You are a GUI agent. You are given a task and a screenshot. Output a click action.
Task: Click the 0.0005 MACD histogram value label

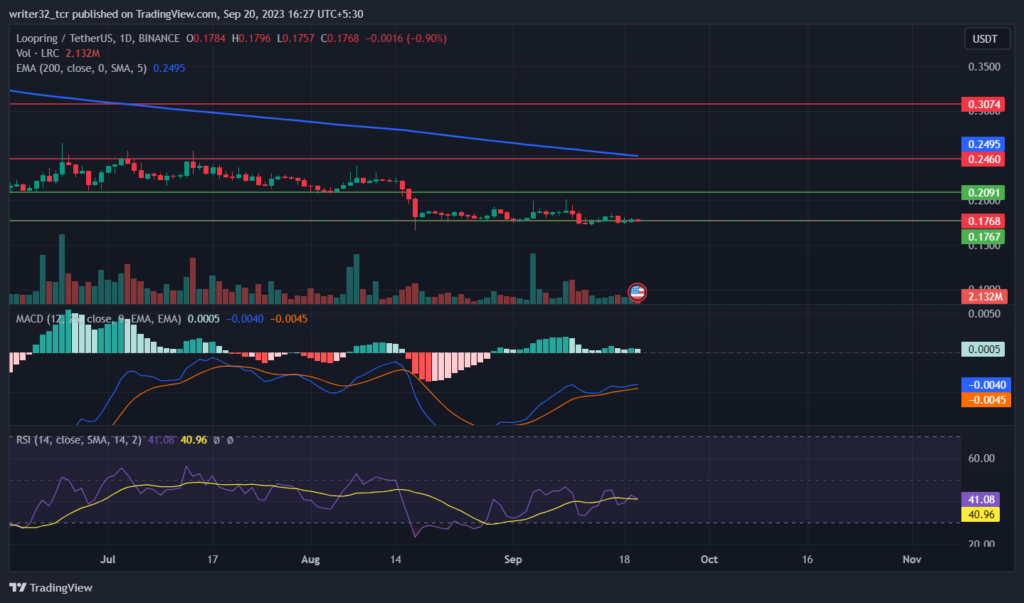click(x=984, y=349)
